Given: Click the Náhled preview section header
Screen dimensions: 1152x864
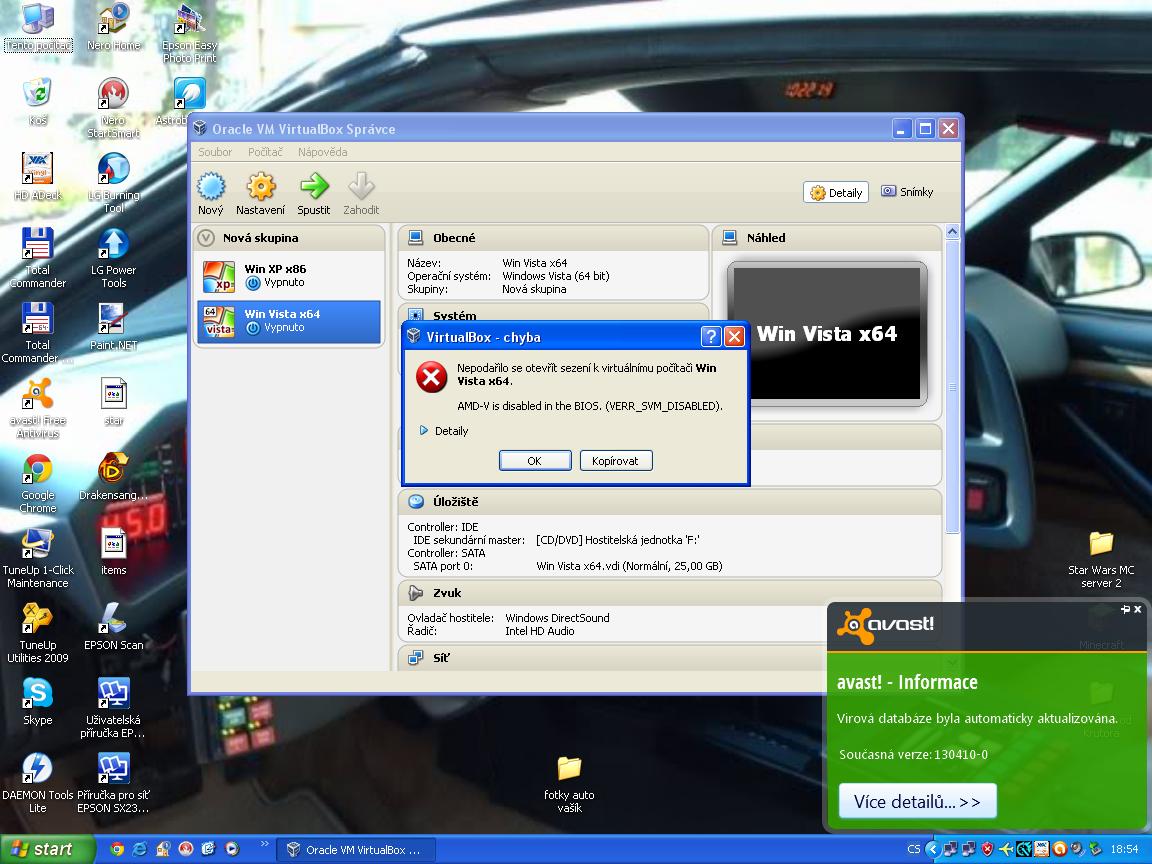Looking at the screenshot, I should [x=827, y=238].
